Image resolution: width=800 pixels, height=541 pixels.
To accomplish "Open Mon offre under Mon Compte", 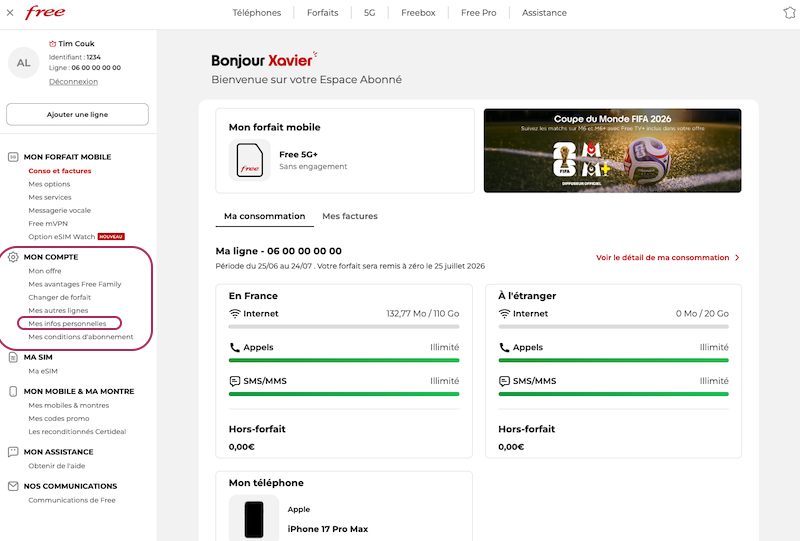I will (x=44, y=271).
